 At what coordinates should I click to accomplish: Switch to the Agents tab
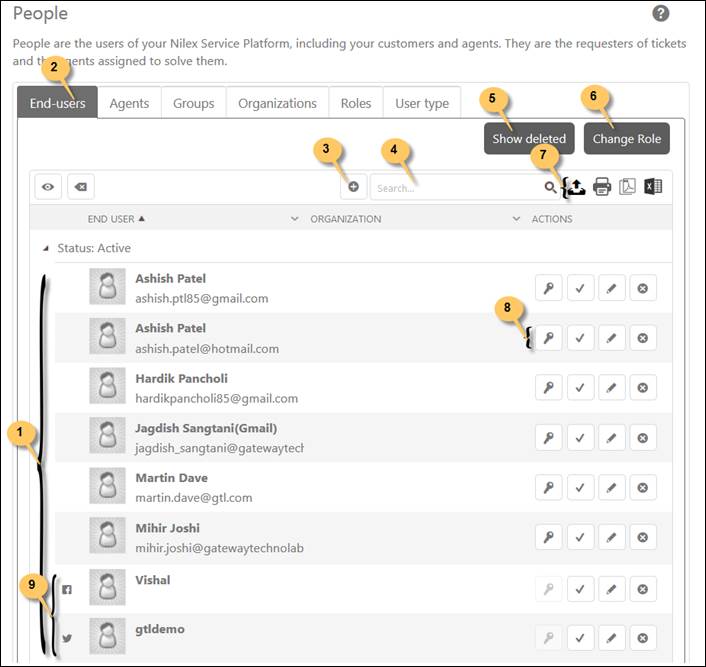point(129,103)
